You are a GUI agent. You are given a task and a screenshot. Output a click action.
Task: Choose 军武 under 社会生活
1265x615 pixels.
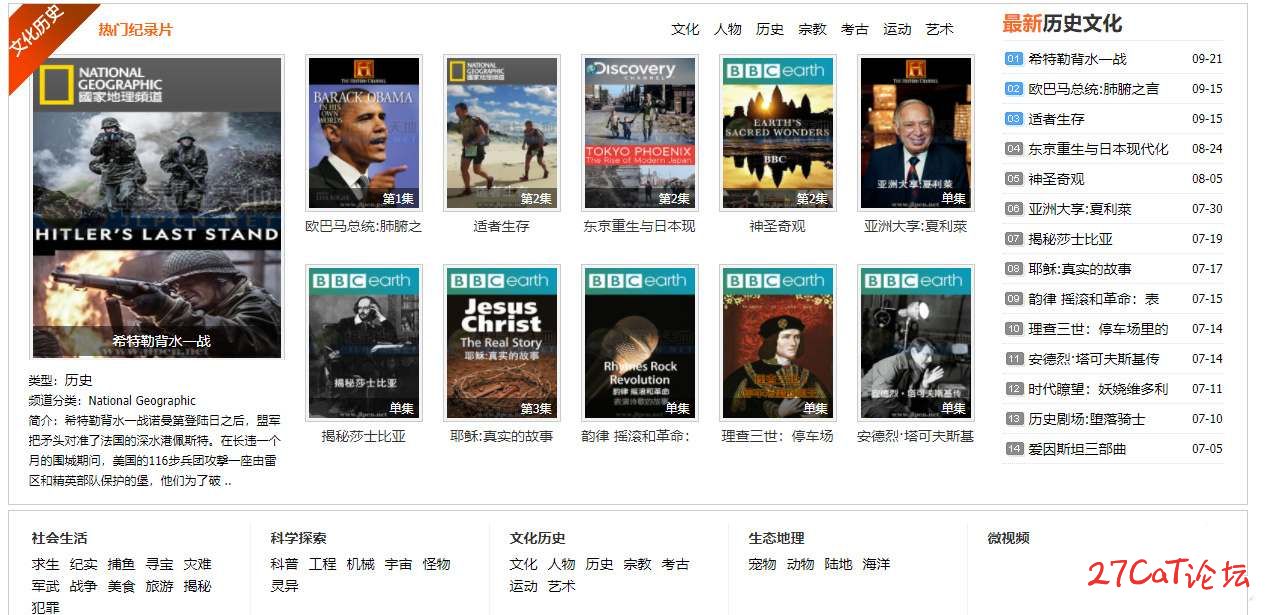pyautogui.click(x=45, y=586)
